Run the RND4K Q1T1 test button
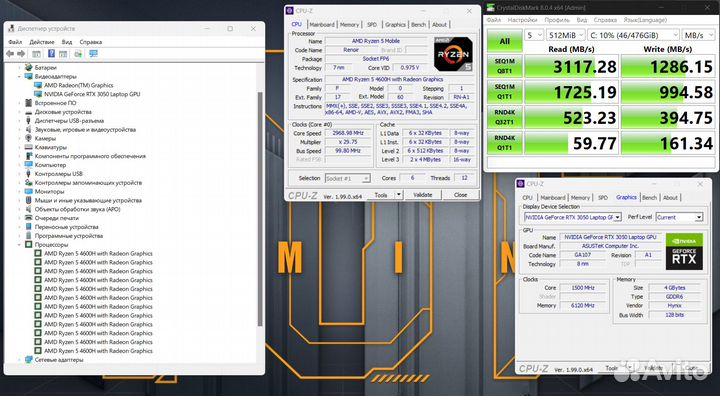 pyautogui.click(x=505, y=143)
